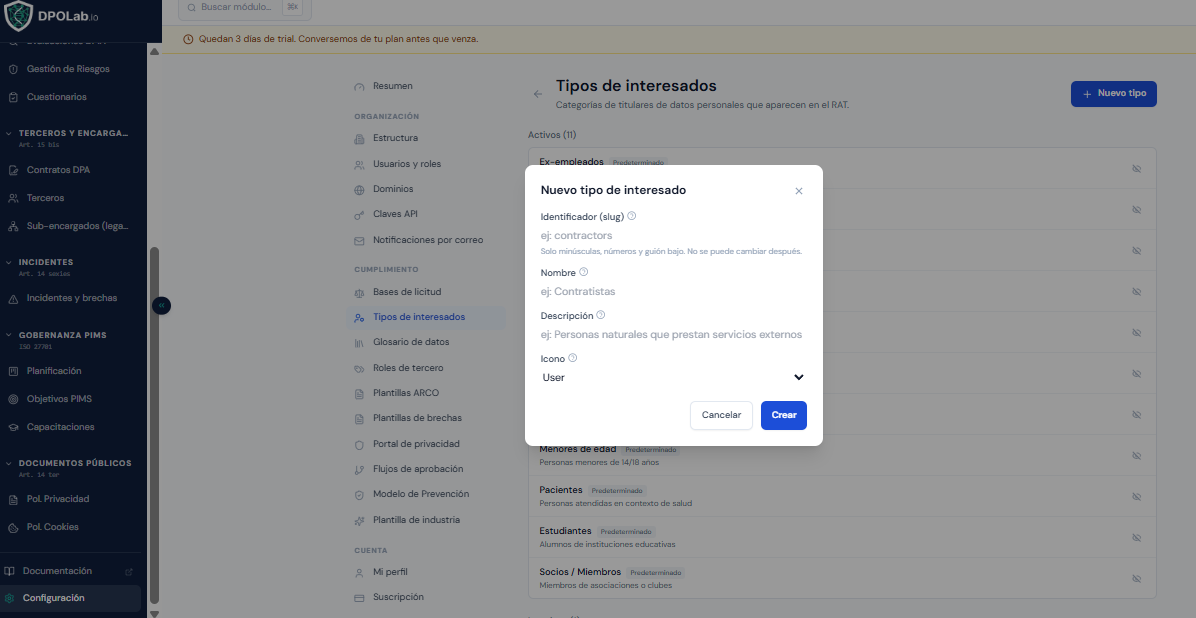Image resolution: width=1196 pixels, height=618 pixels.
Task: Open Flujos de aprobación settings
Action: coord(426,468)
